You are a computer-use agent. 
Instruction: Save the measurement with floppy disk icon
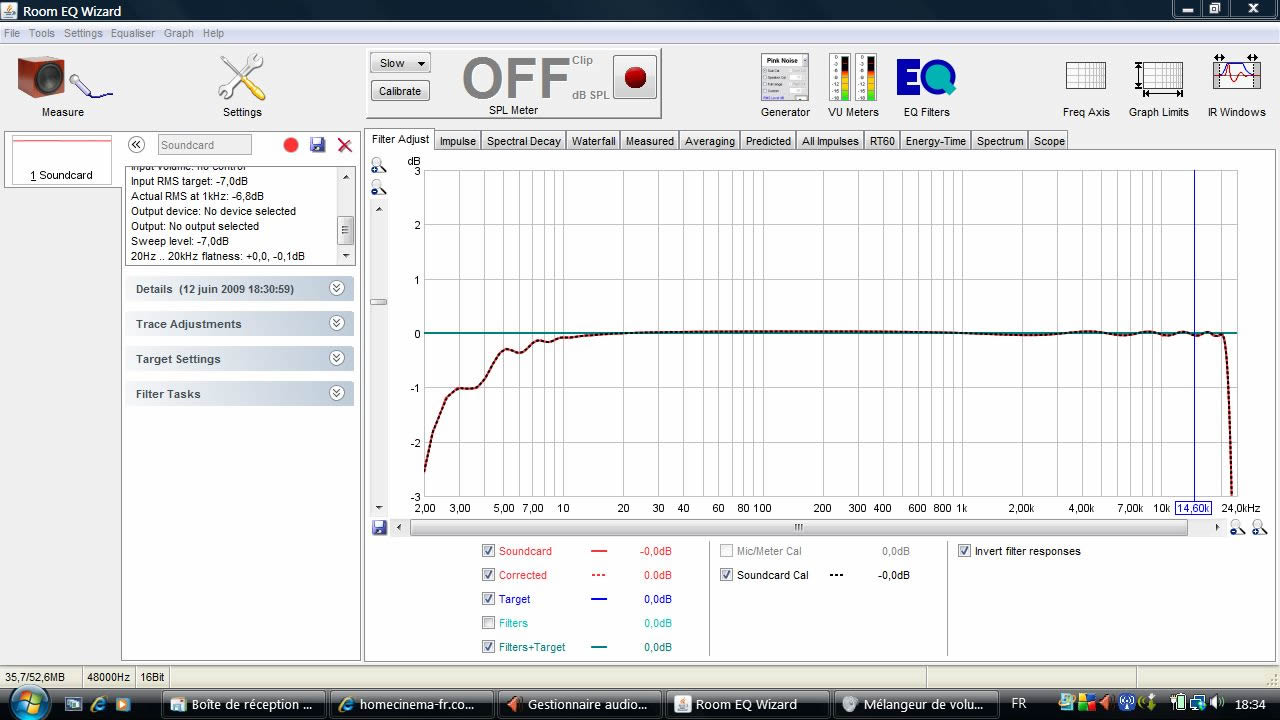pyautogui.click(x=318, y=145)
